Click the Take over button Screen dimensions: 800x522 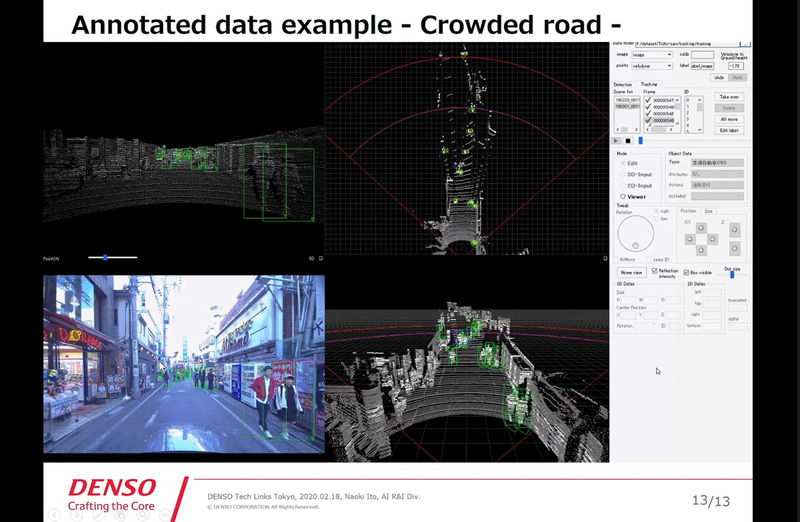[730, 97]
